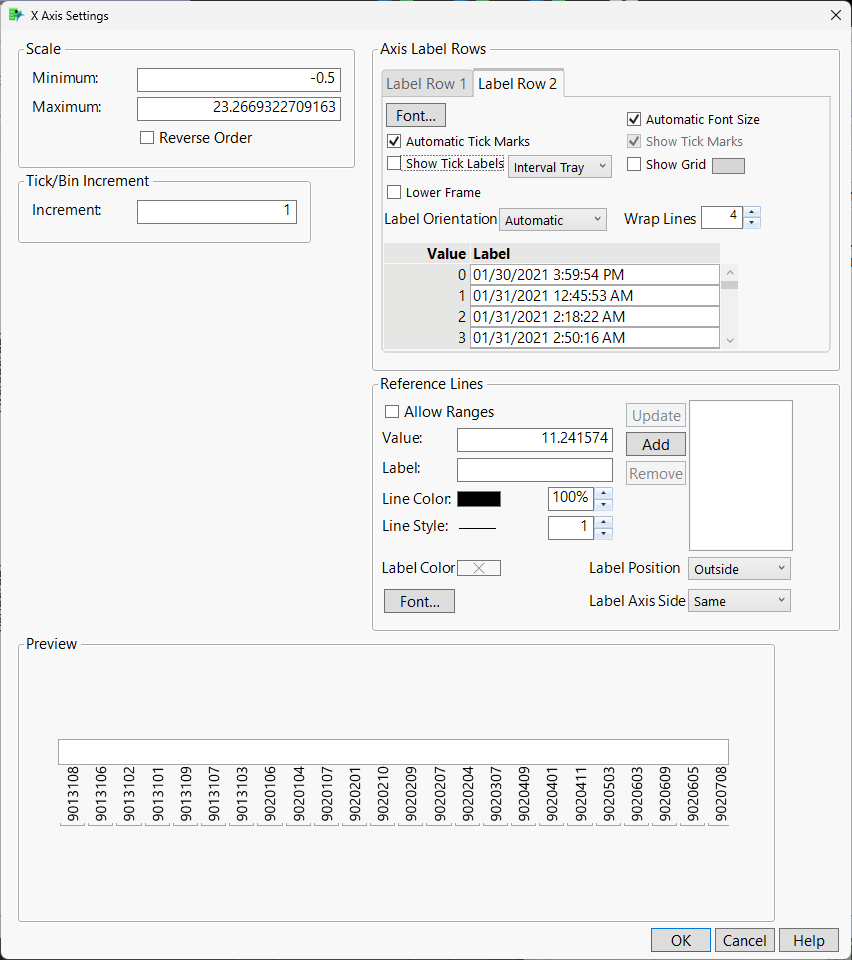Open the Label Position dropdown
Viewport: 852px width, 960px height.
click(739, 569)
